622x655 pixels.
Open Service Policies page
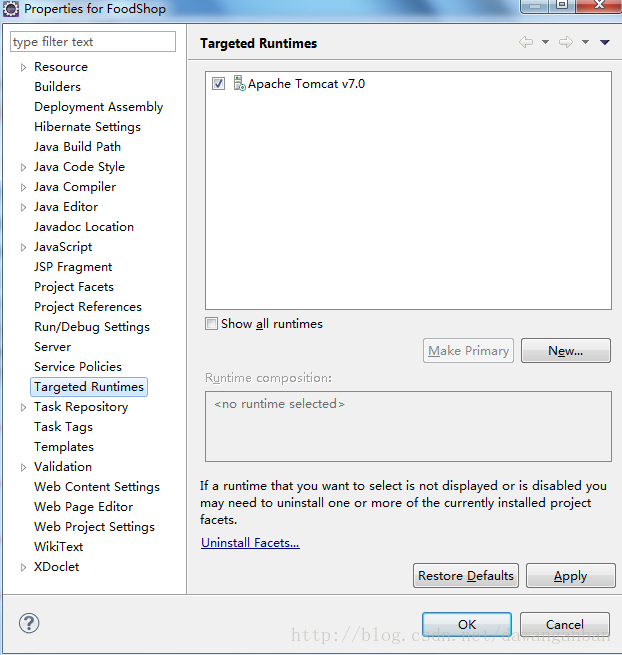[x=78, y=367]
